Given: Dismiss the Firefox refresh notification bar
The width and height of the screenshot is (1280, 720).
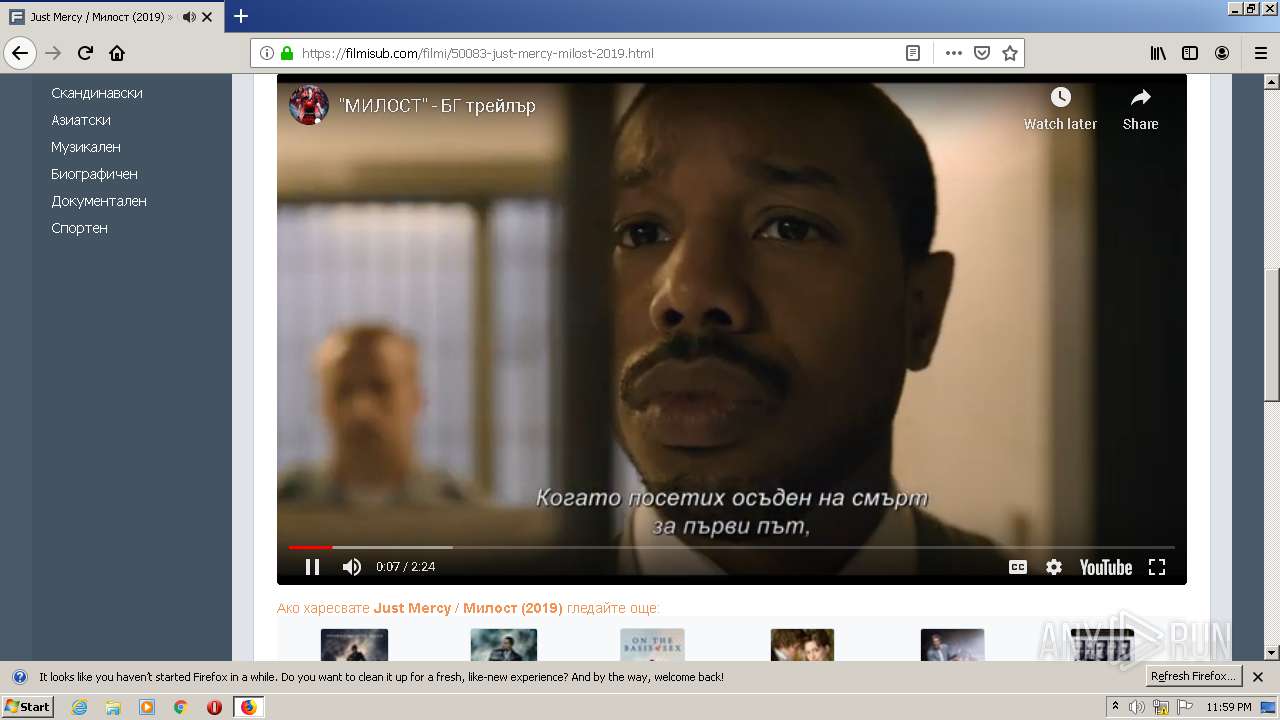Looking at the screenshot, I should 1258,677.
